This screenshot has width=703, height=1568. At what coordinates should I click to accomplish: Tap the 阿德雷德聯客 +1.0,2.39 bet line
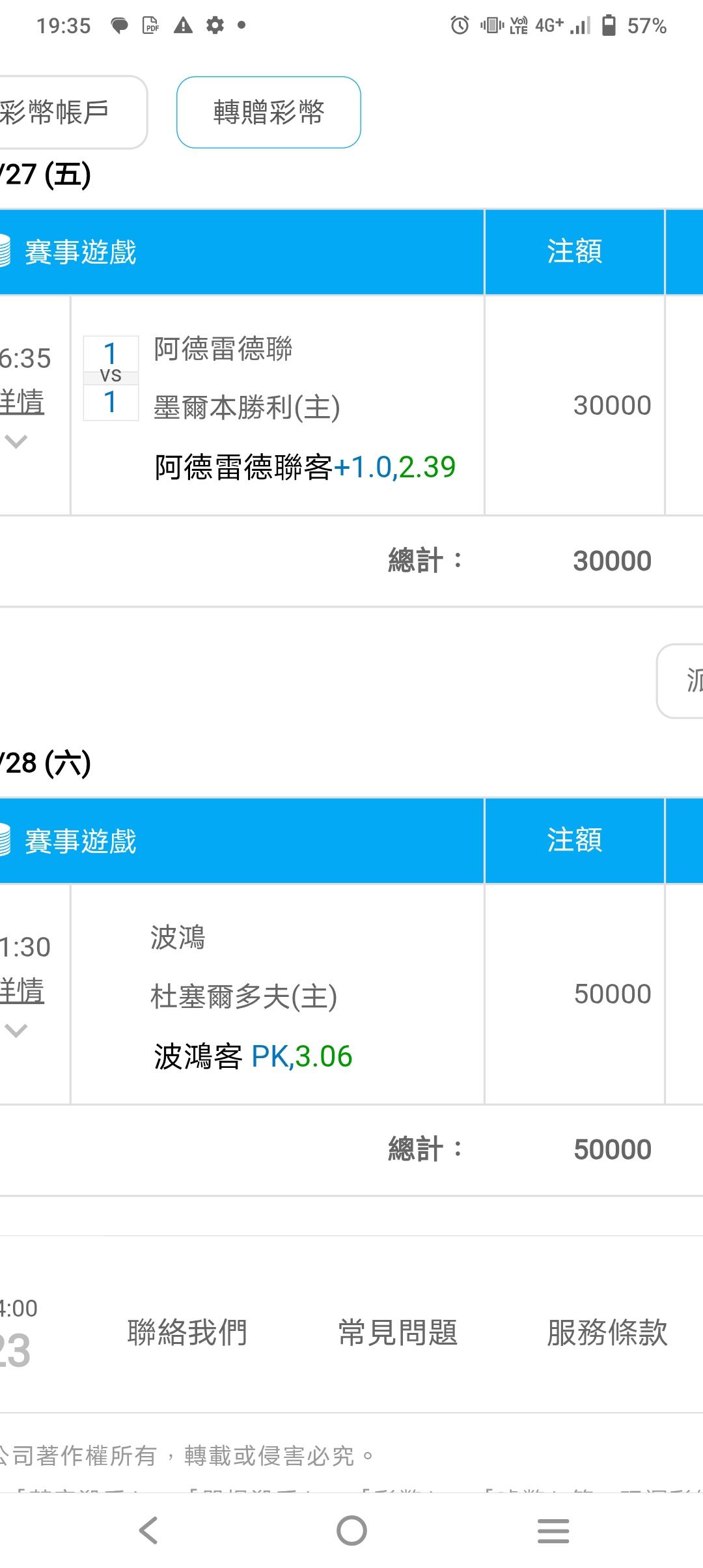pyautogui.click(x=305, y=467)
